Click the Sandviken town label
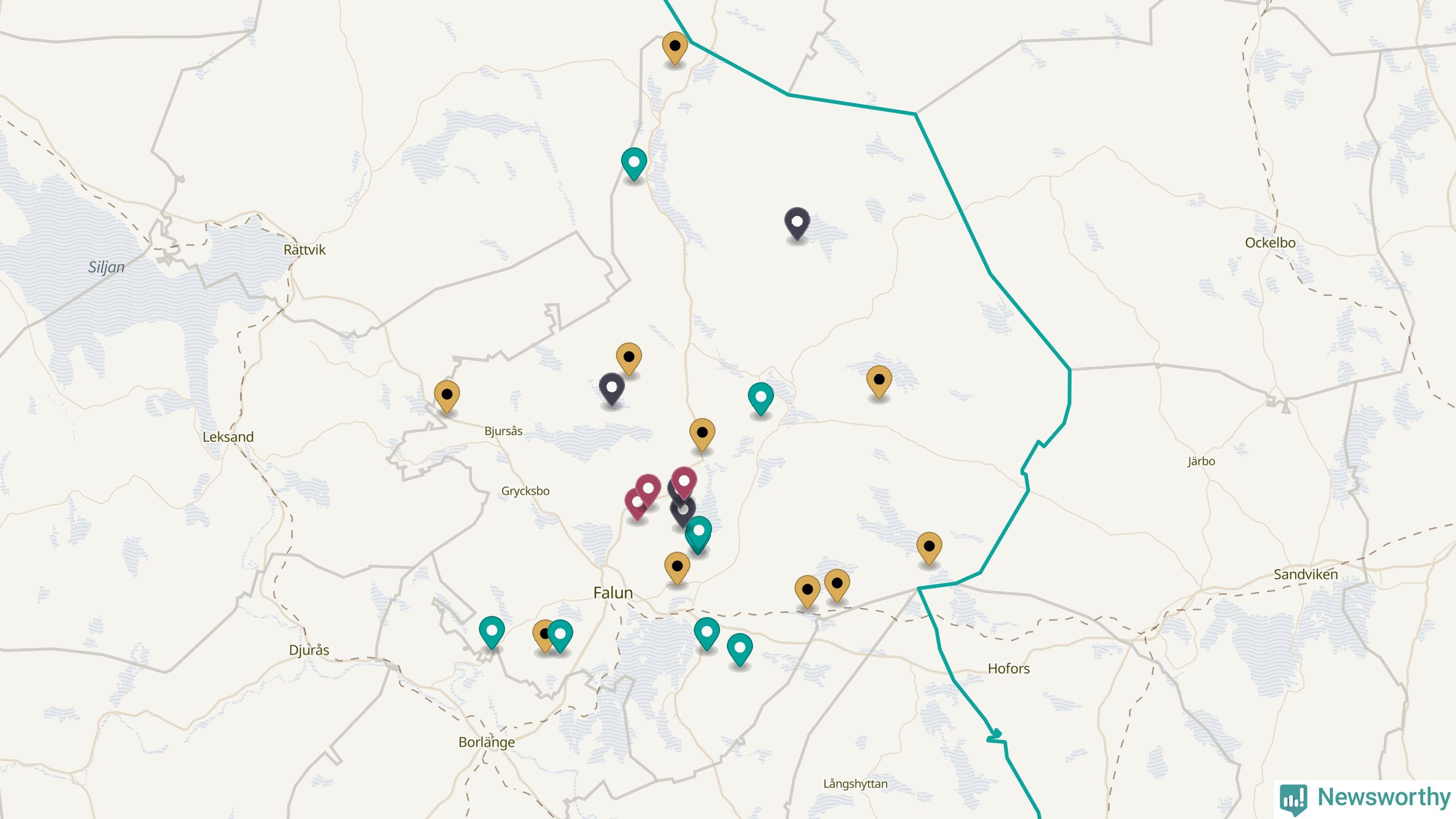Screen dimensions: 1456x819 coord(1306,574)
